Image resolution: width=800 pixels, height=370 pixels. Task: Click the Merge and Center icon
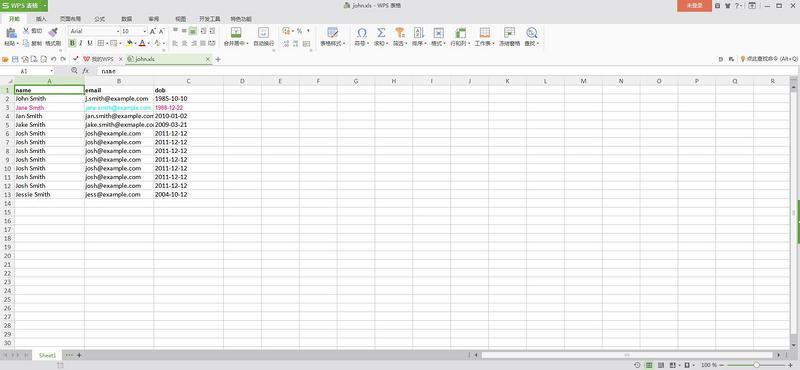click(236, 33)
